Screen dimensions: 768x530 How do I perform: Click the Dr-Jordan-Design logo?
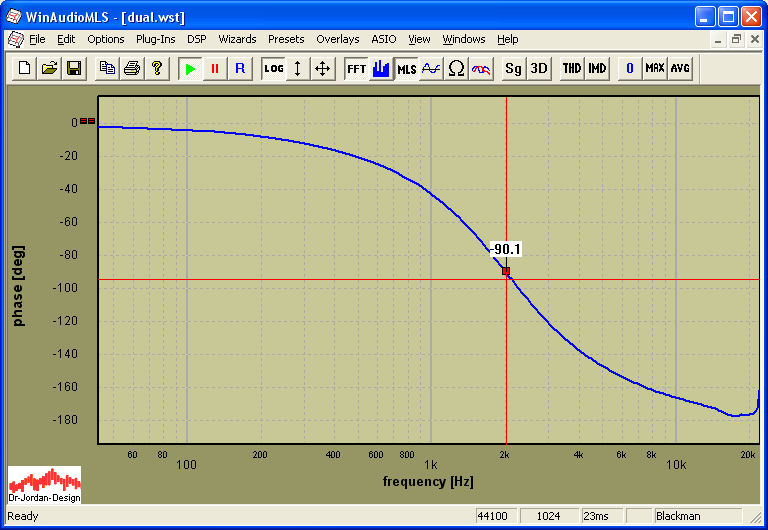(x=45, y=484)
